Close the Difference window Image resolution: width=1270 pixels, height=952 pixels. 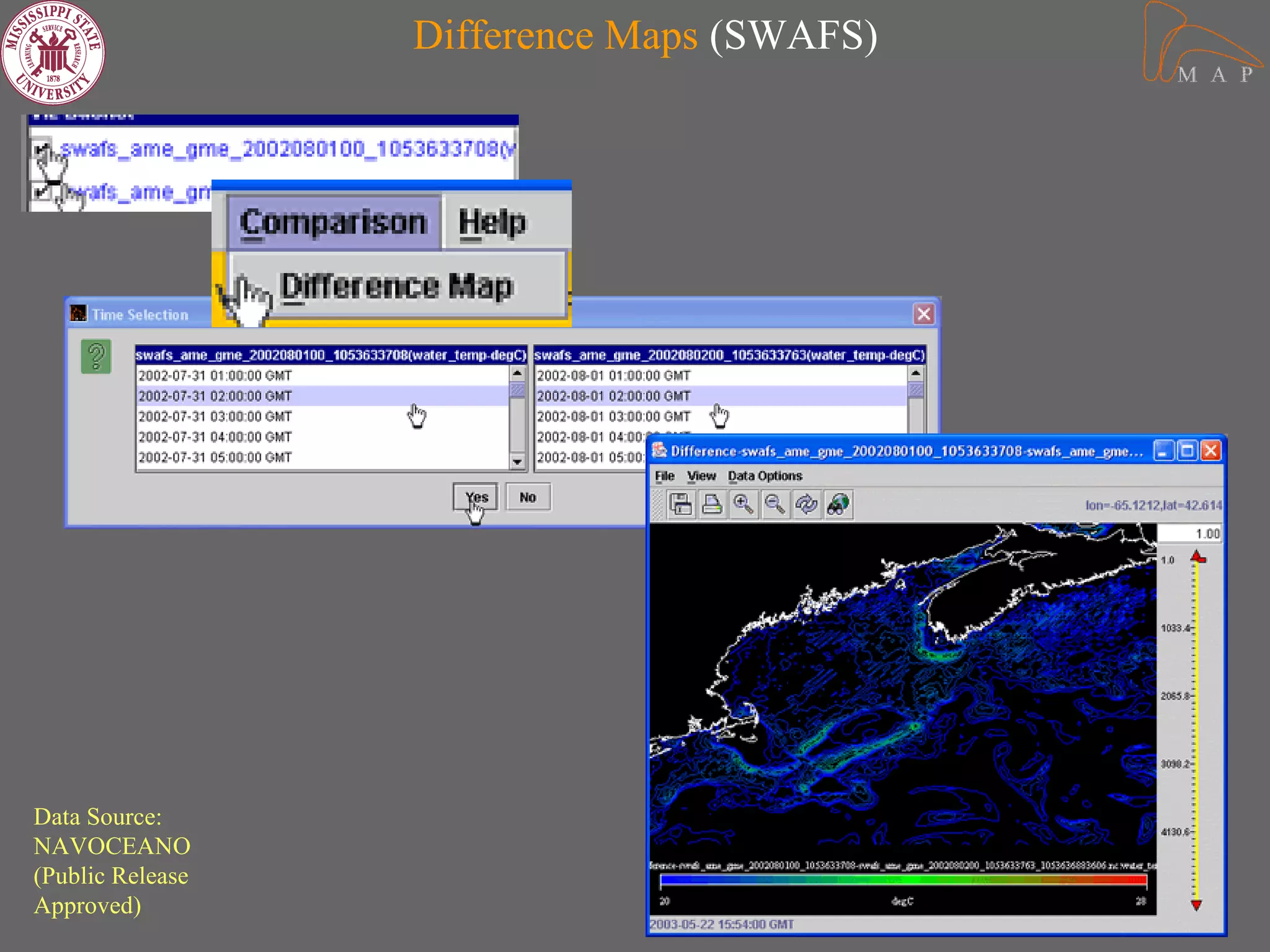(x=1211, y=451)
